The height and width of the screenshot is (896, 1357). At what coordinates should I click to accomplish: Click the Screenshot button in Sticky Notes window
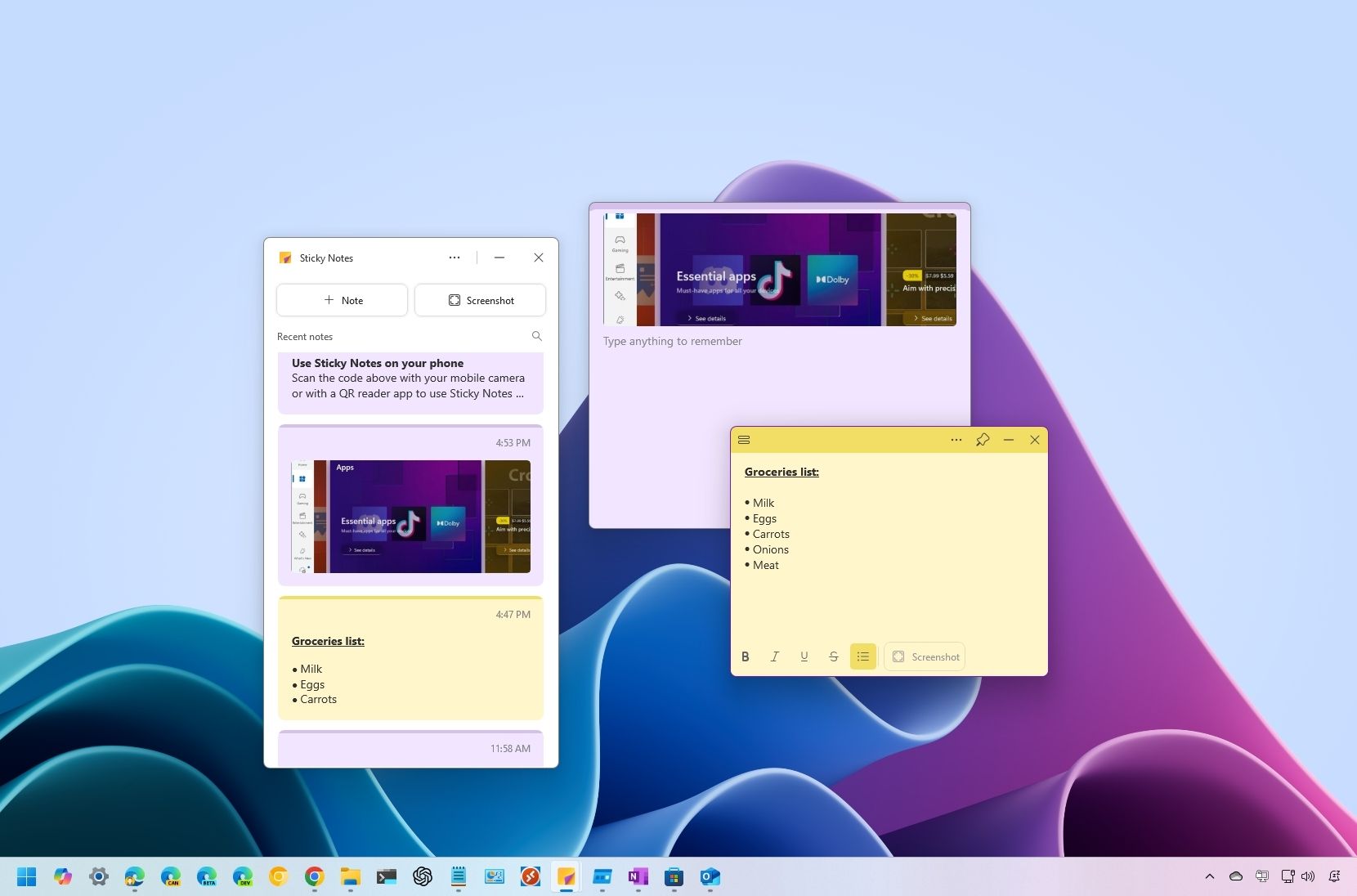[481, 300]
